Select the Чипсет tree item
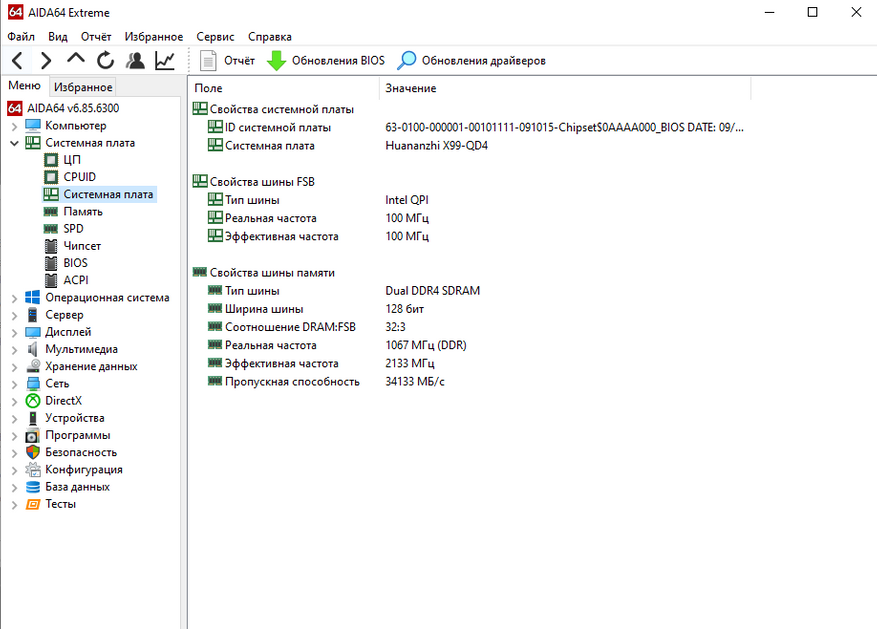Screen dimensions: 877x629 tap(81, 246)
